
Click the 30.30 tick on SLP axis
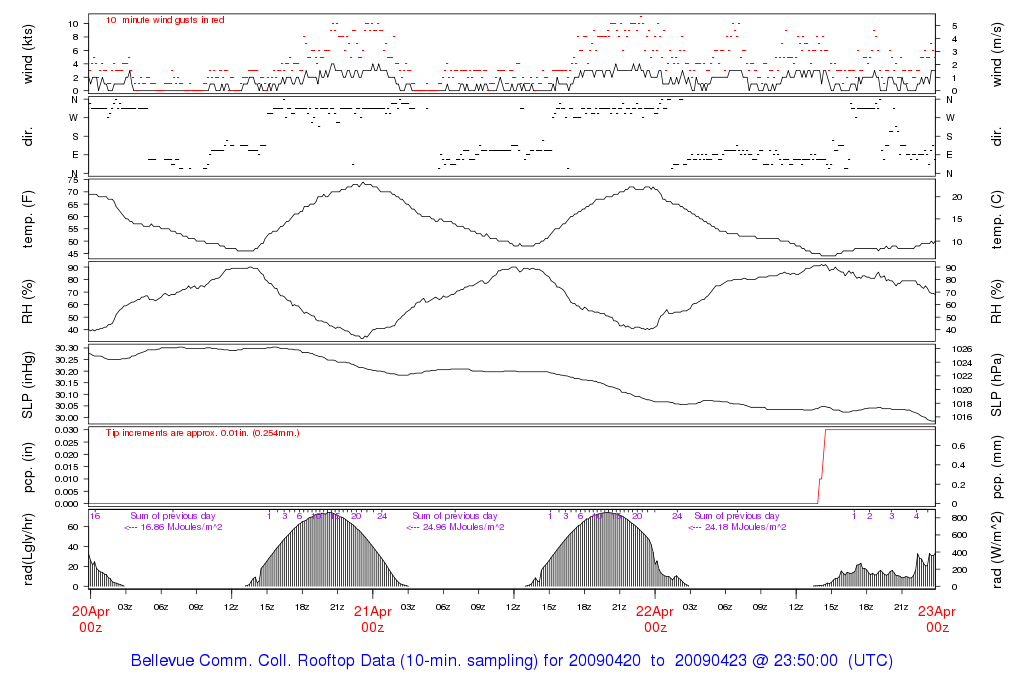pos(67,348)
